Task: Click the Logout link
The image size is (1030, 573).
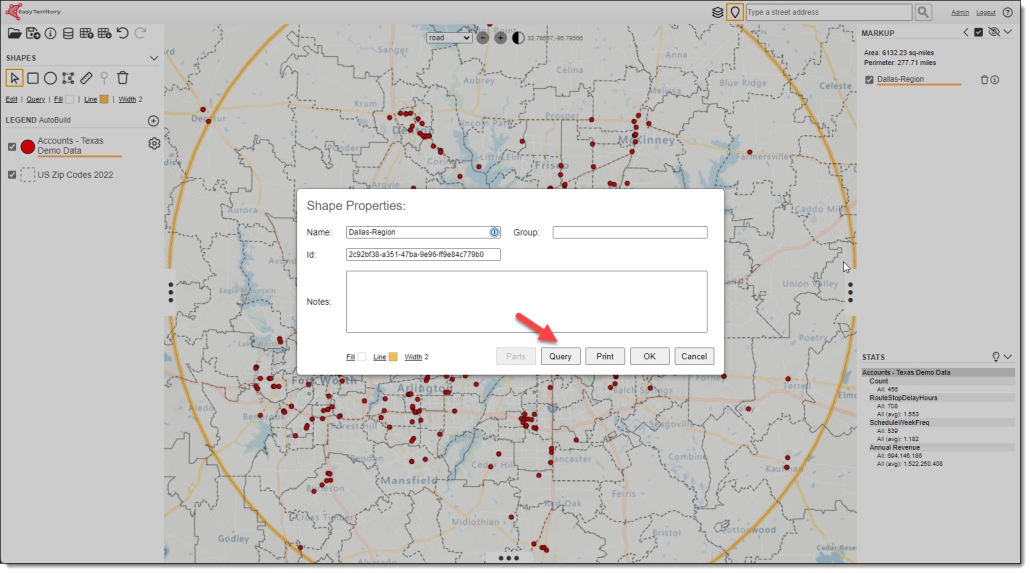Action: tap(985, 12)
